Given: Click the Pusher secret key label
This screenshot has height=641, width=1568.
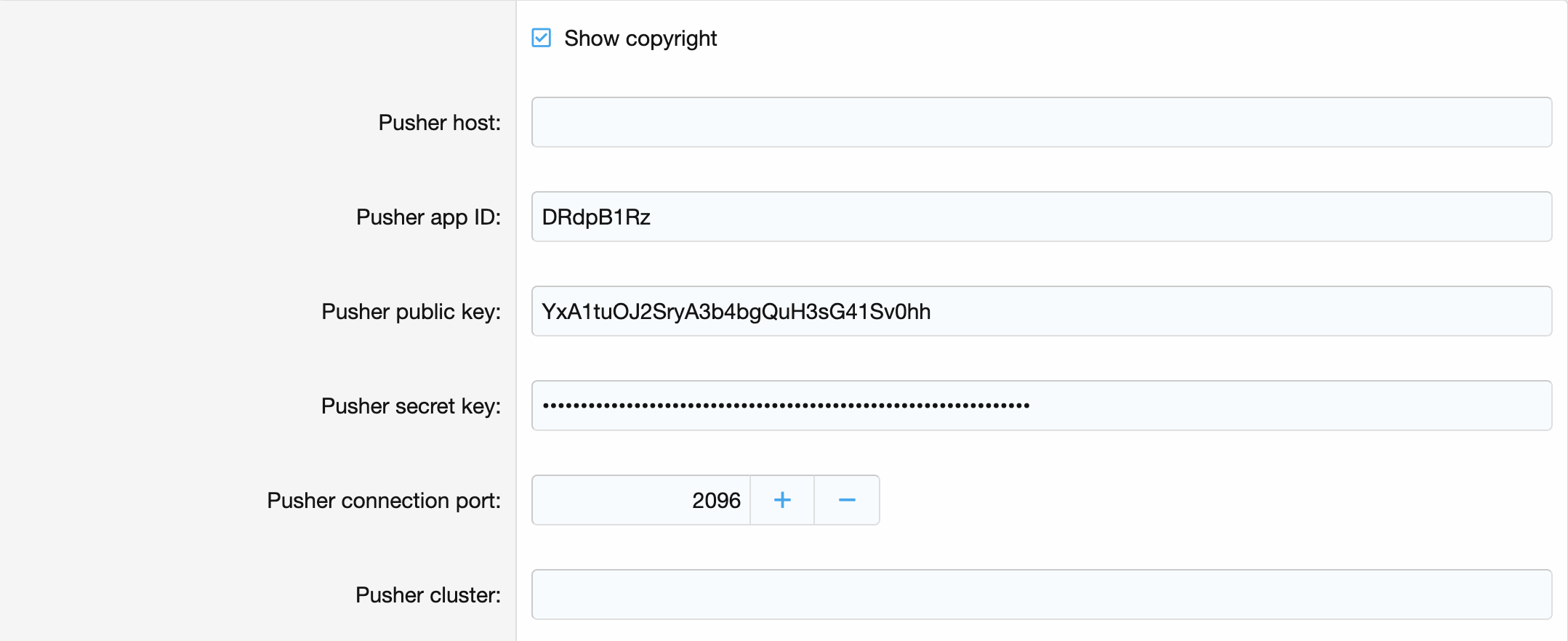Looking at the screenshot, I should tap(411, 406).
